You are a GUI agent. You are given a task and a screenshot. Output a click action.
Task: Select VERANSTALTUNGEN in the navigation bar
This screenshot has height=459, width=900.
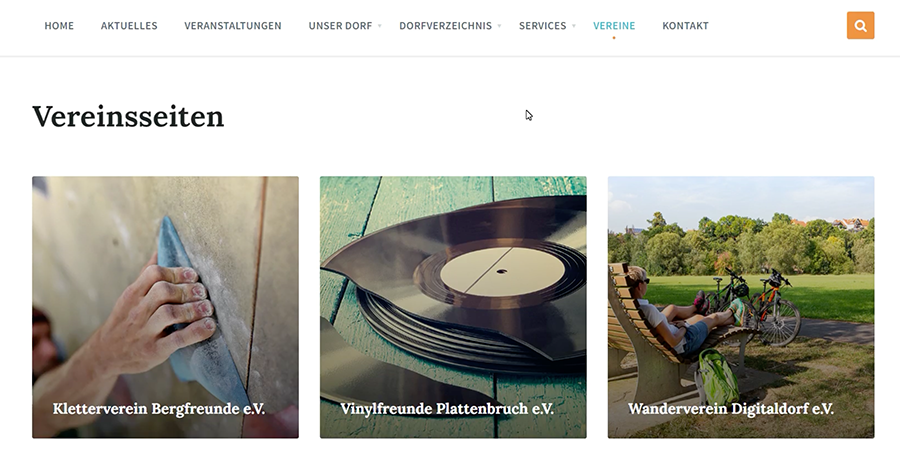coord(233,26)
